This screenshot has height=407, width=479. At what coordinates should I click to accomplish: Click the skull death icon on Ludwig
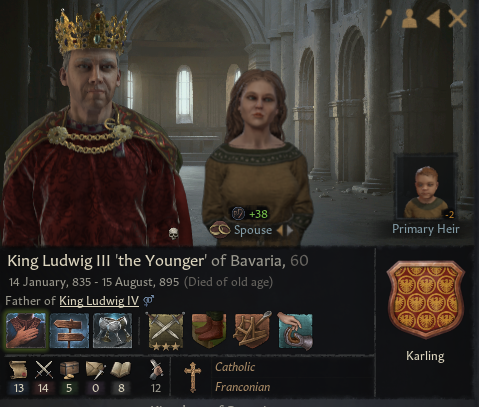173,234
